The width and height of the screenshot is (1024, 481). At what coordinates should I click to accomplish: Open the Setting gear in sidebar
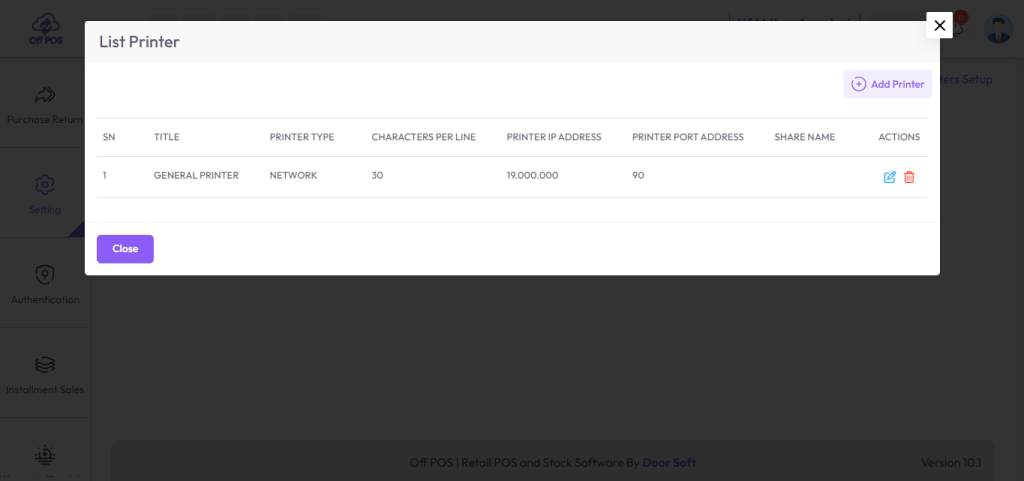pyautogui.click(x=45, y=194)
